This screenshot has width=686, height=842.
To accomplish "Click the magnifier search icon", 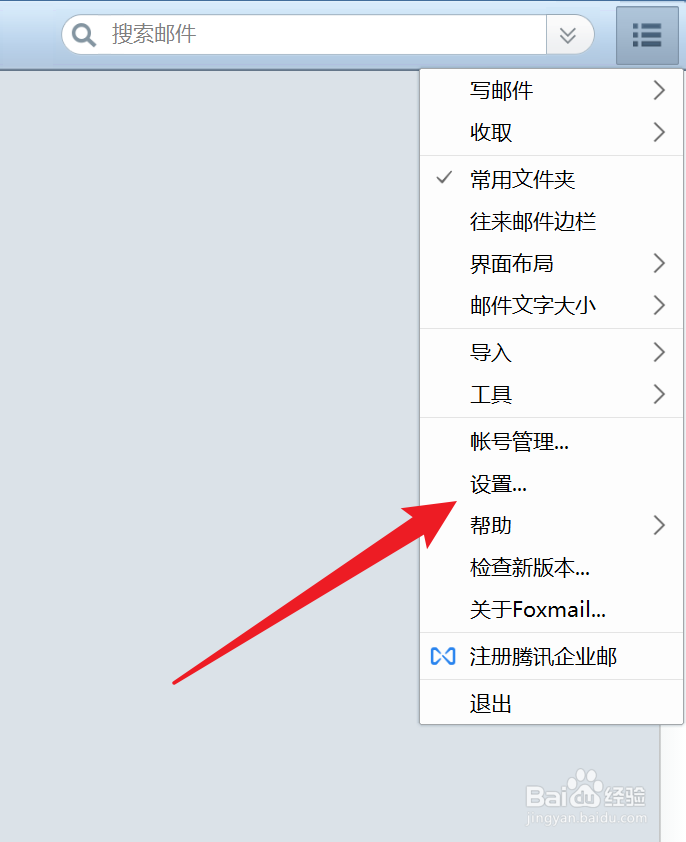I will [x=84, y=35].
